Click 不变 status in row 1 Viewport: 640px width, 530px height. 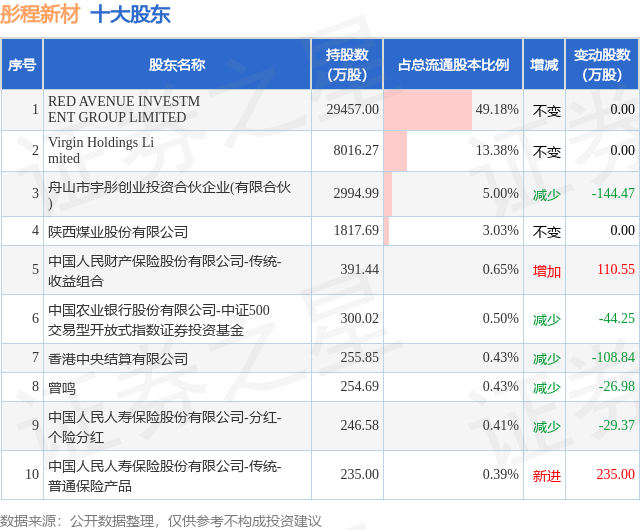click(x=547, y=111)
